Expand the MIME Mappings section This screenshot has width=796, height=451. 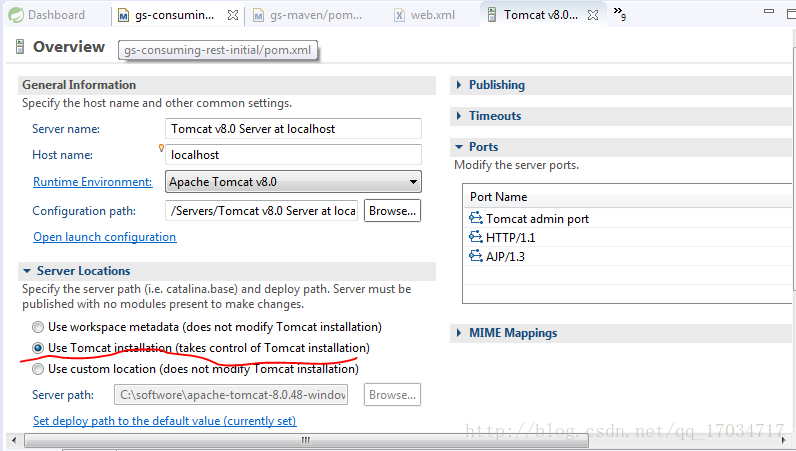point(458,333)
